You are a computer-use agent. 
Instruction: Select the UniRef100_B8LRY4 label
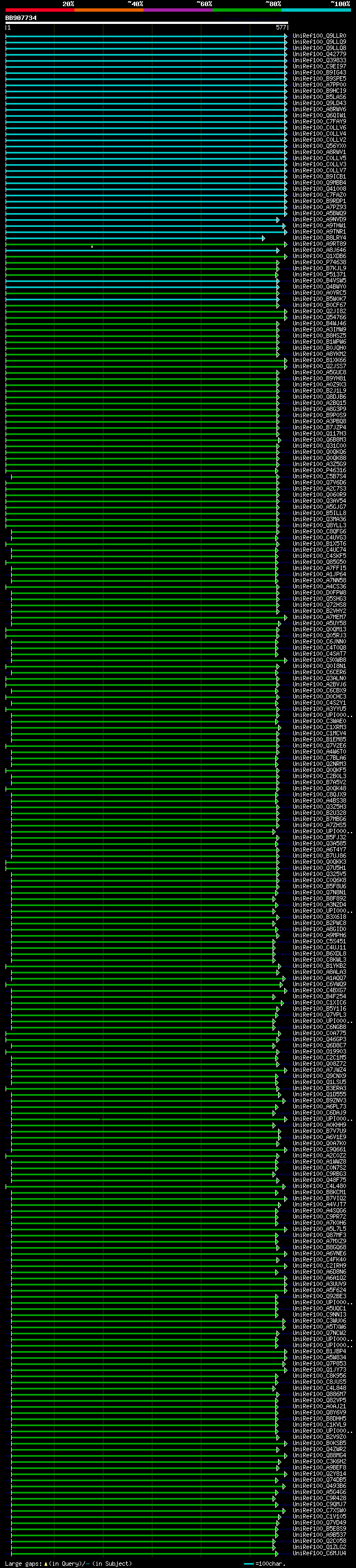coord(319,238)
